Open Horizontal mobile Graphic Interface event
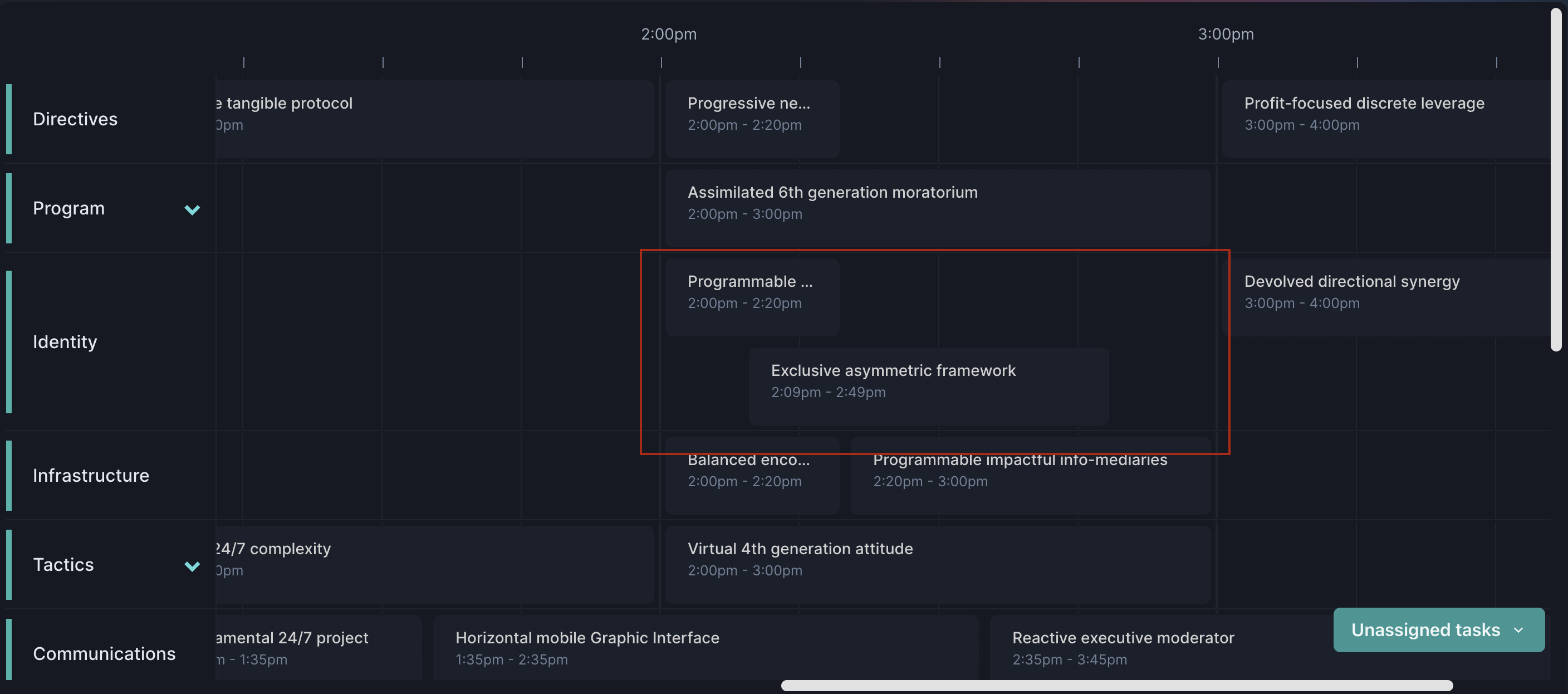Viewport: 1568px width, 694px height. 705,647
